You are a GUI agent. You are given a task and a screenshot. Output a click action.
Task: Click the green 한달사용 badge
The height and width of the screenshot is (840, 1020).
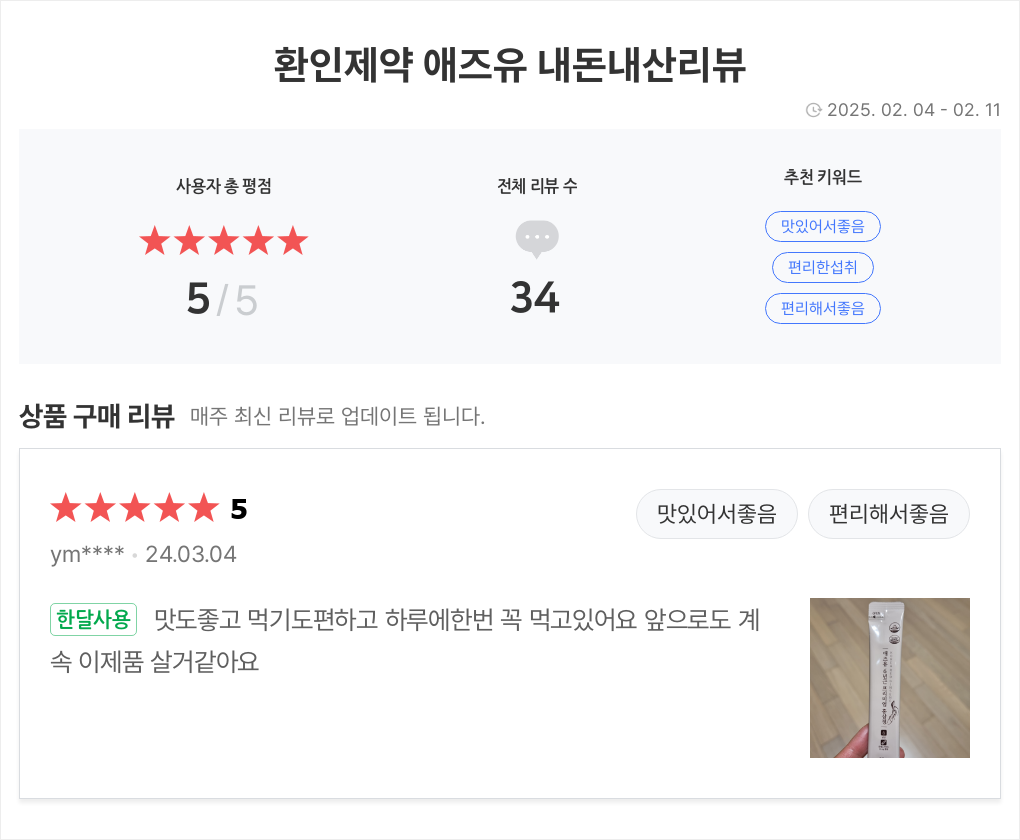pos(93,619)
